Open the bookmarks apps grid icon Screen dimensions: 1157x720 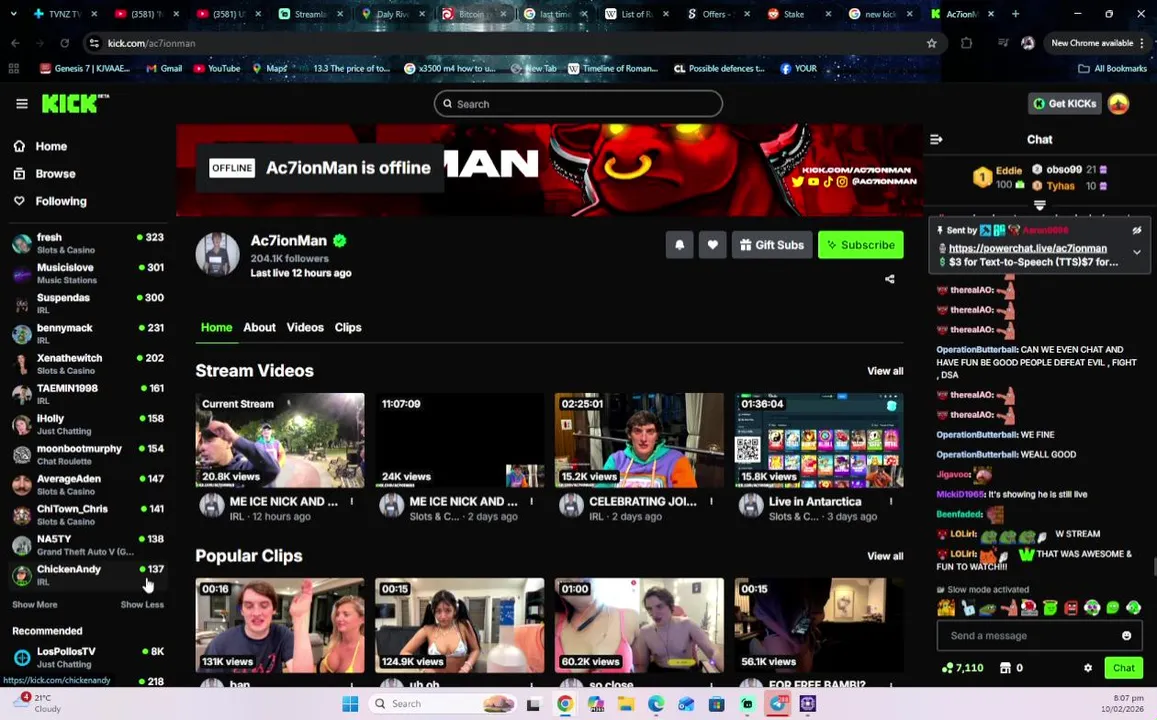point(13,68)
